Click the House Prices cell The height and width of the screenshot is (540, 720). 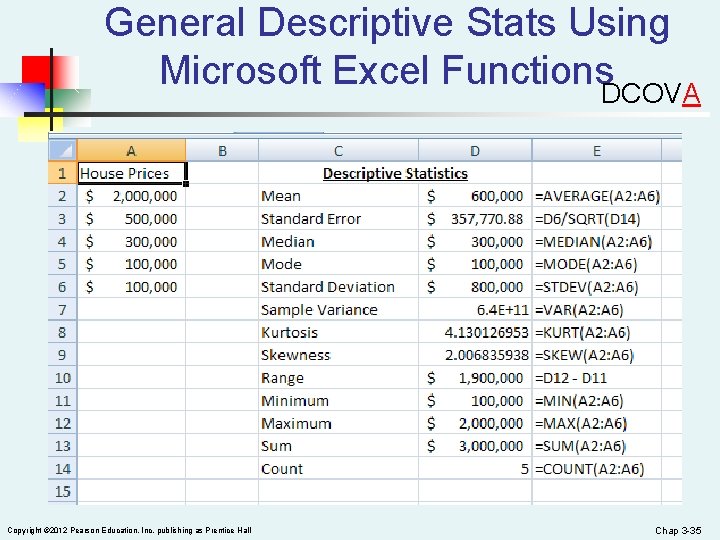[132, 173]
